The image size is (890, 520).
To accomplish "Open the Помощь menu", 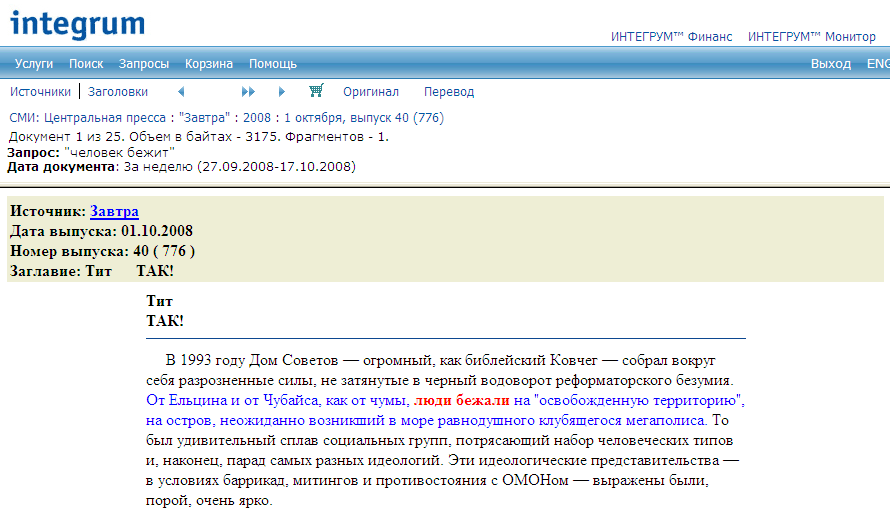I will click(273, 64).
